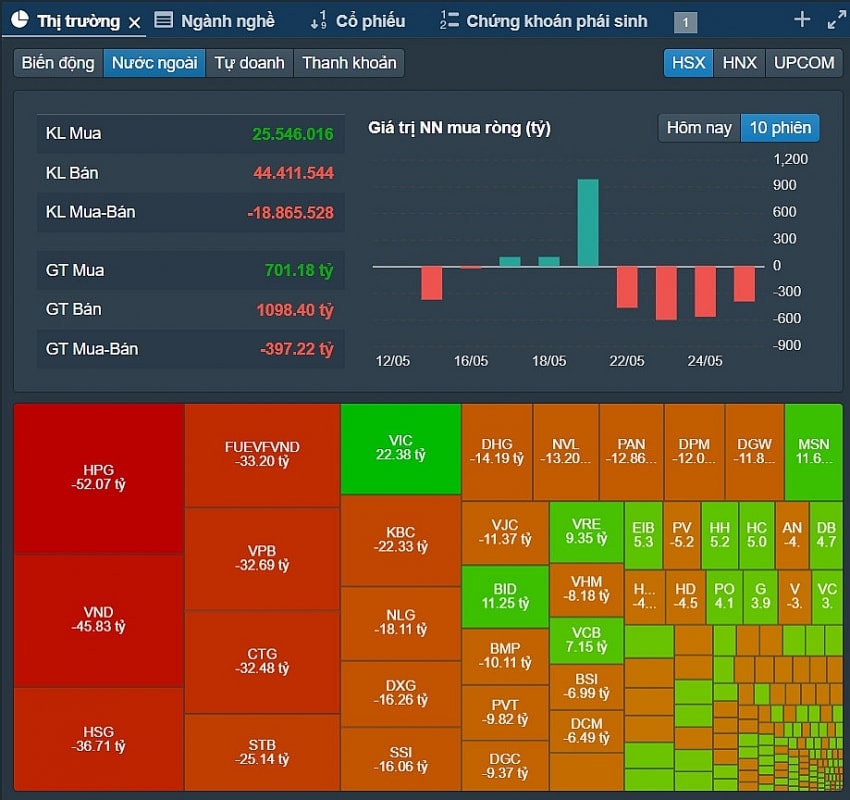Select the green VRE heatmap tile
The image size is (850, 800).
coord(587,532)
